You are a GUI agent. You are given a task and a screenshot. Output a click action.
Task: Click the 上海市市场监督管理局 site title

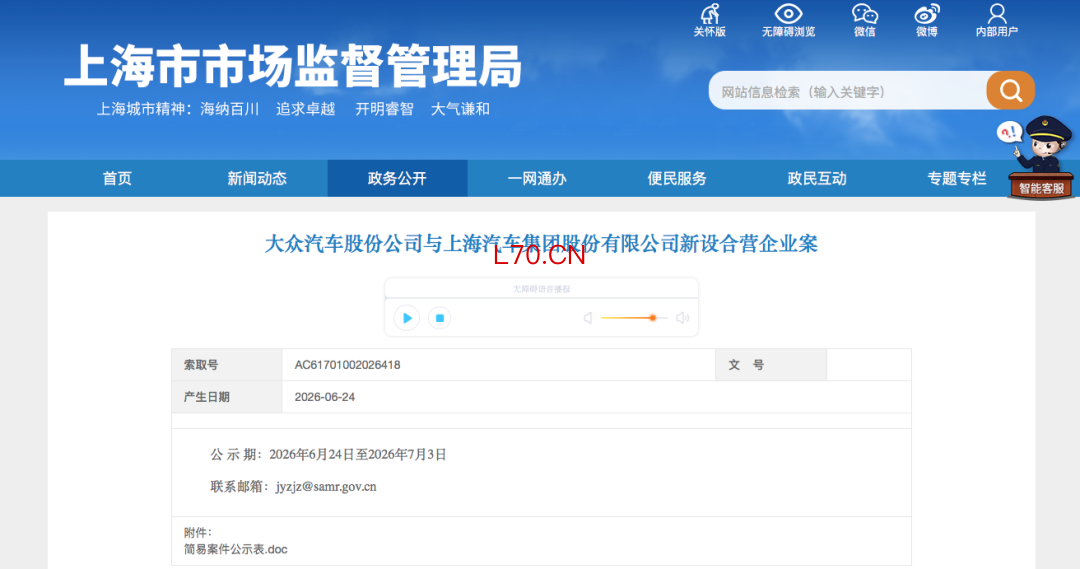point(293,66)
